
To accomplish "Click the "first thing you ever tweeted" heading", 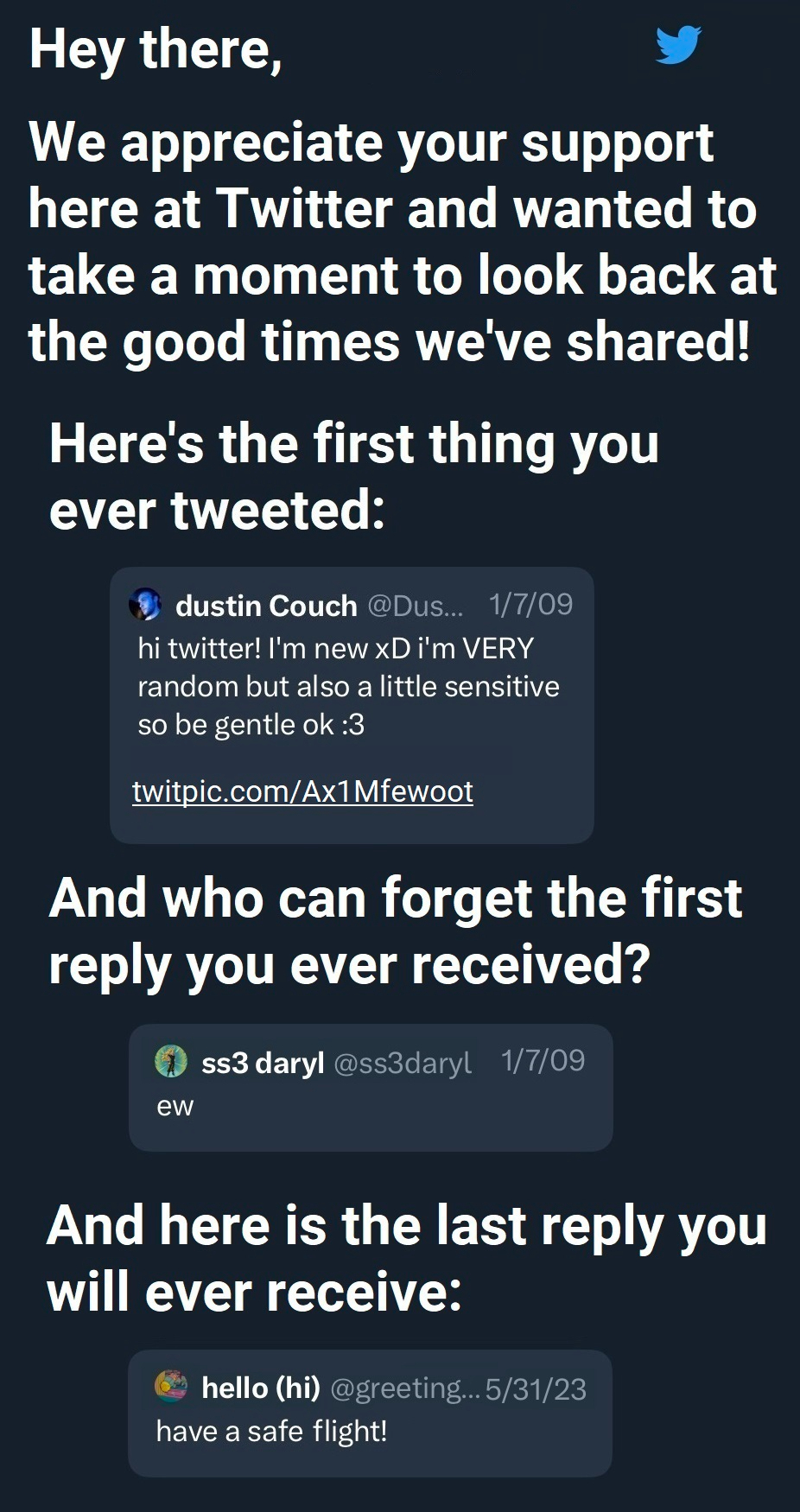I will coord(354,476).
